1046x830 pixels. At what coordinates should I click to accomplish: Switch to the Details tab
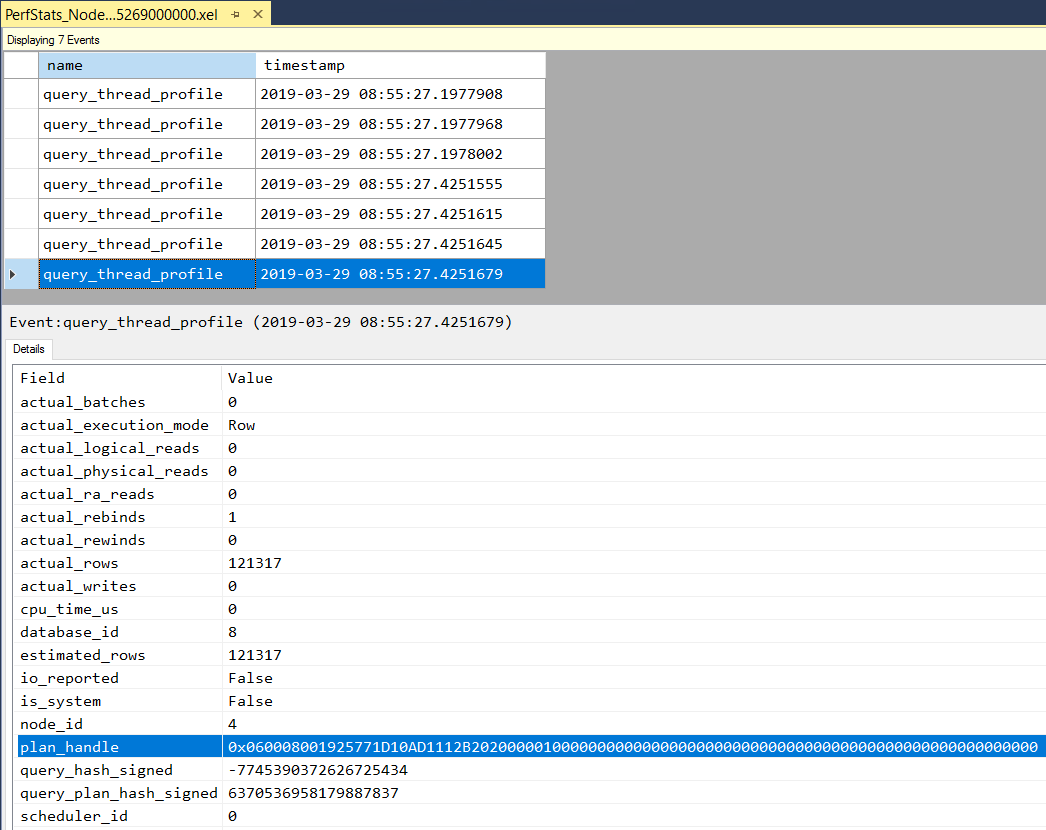29,349
